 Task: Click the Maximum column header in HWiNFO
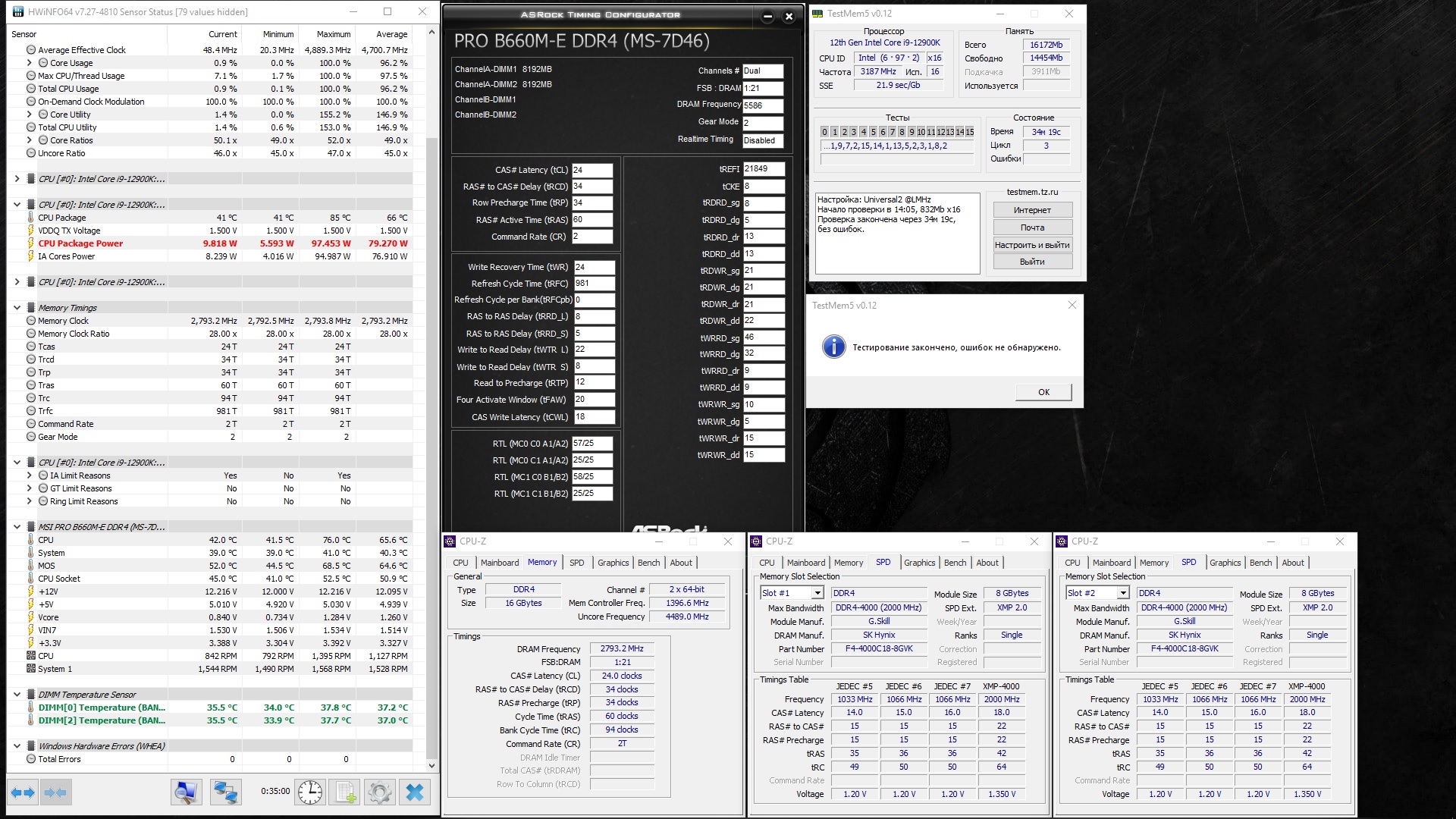(326, 34)
